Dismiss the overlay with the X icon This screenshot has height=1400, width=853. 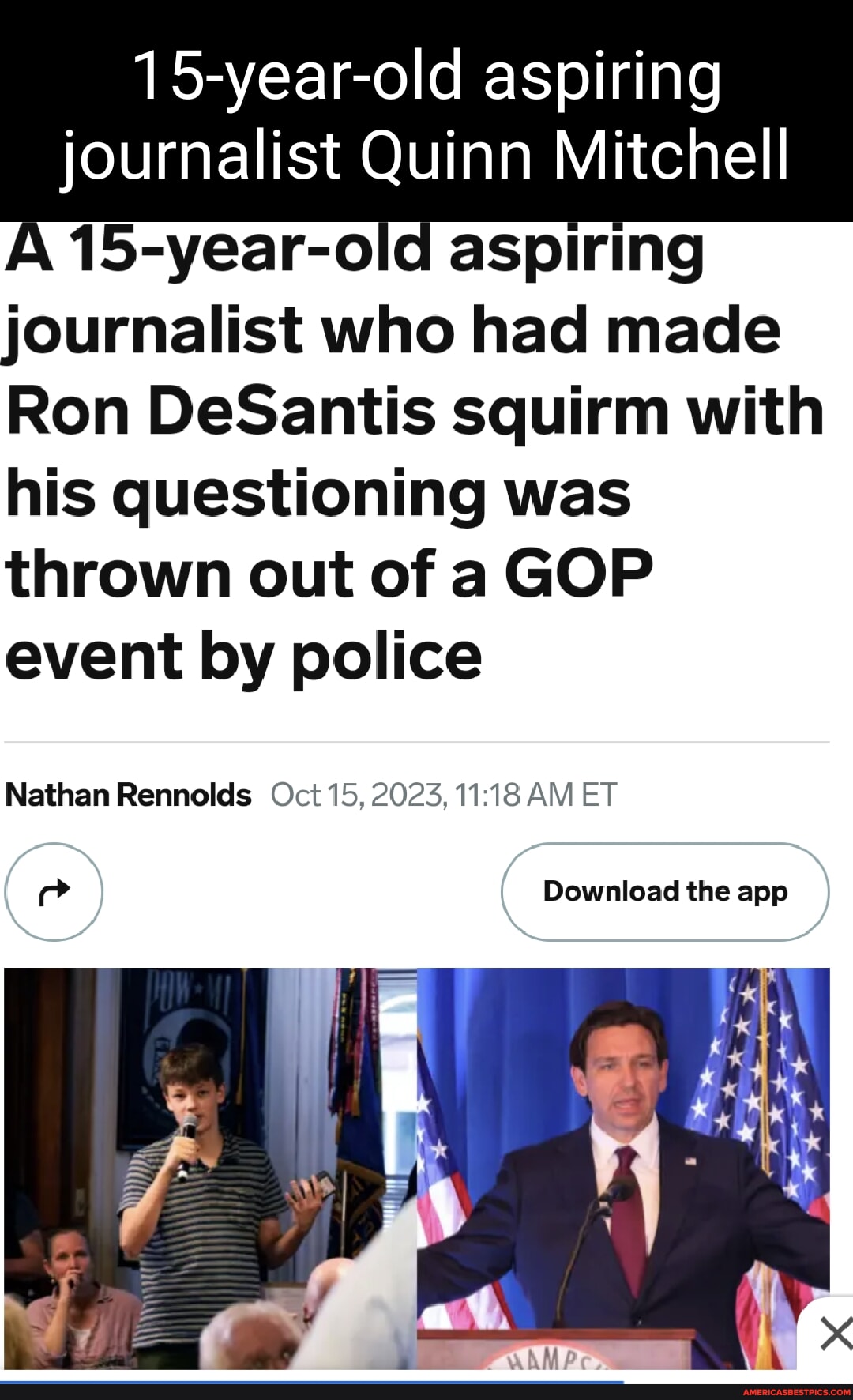[834, 1334]
